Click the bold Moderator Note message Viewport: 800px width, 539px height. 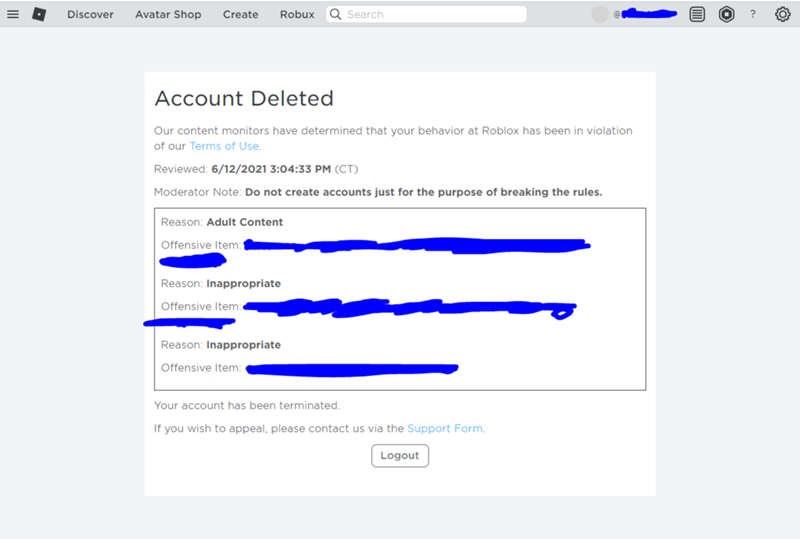423,192
